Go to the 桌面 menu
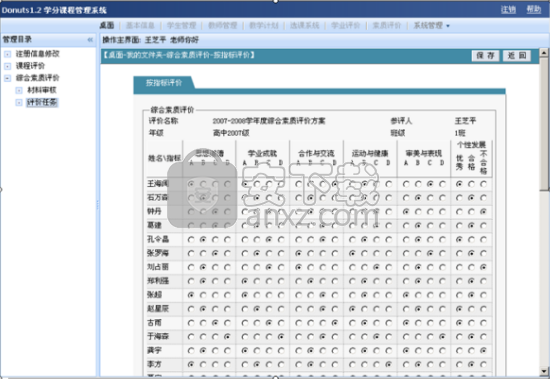This screenshot has width=550, height=379. tap(107, 25)
